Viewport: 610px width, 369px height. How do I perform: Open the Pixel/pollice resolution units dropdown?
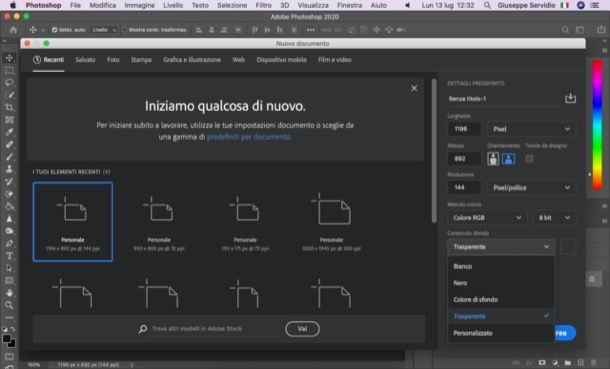pyautogui.click(x=531, y=188)
